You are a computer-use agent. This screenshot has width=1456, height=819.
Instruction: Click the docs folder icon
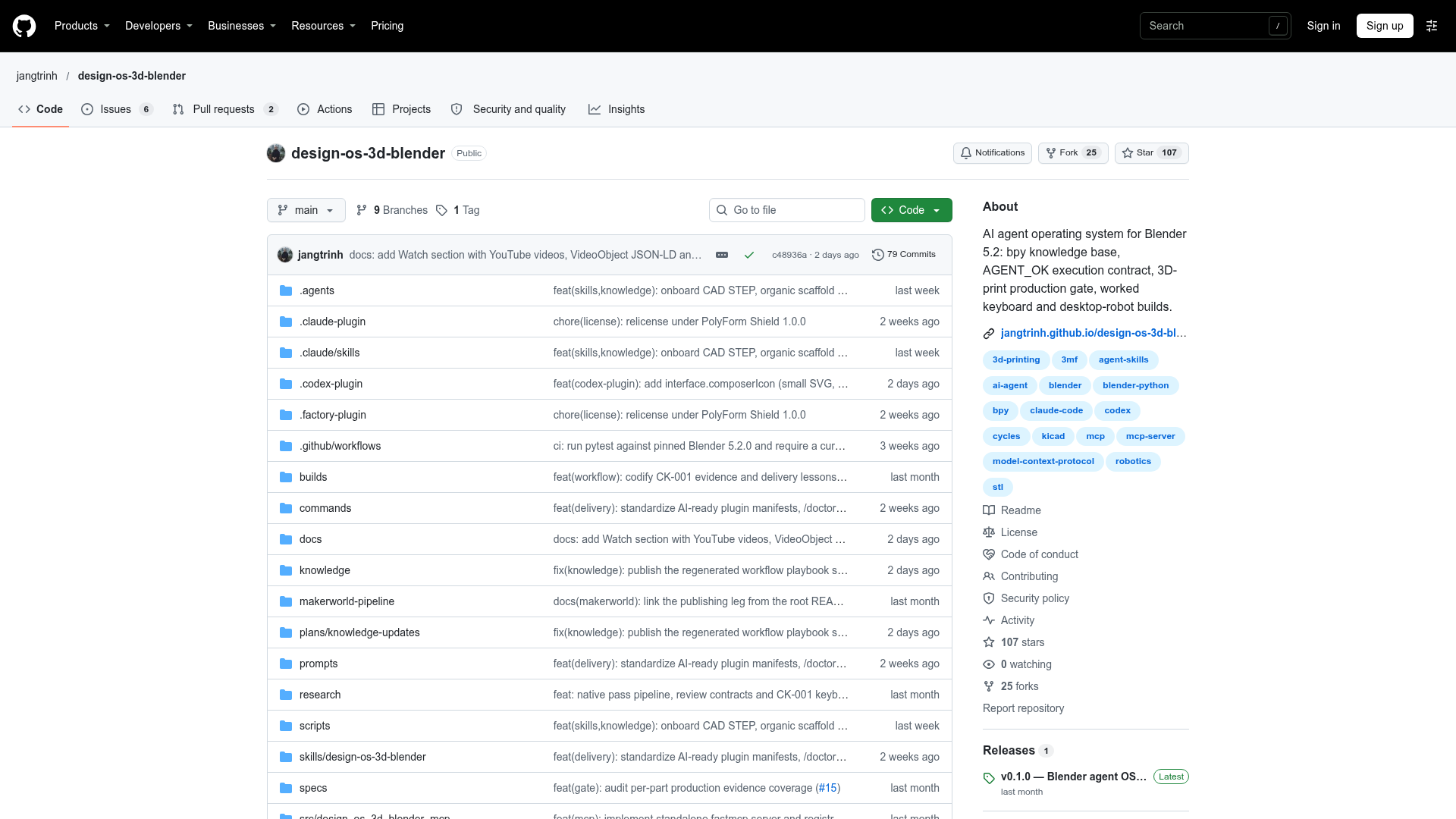[286, 539]
